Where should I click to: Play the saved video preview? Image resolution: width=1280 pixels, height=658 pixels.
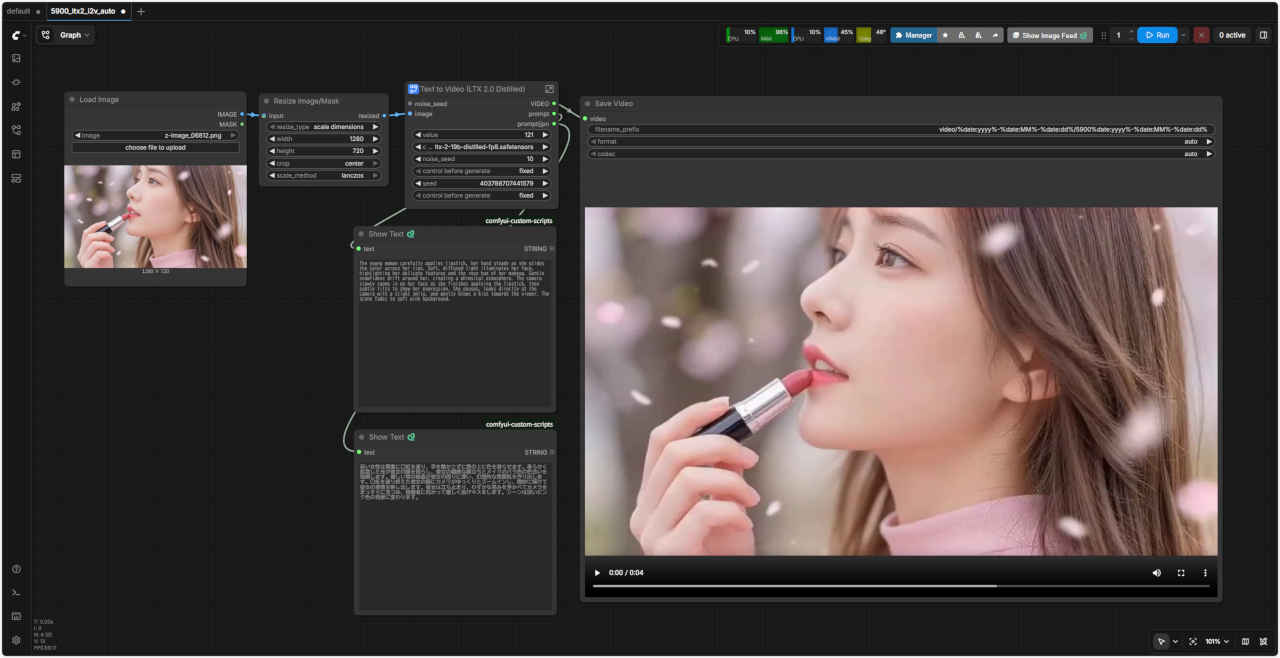[598, 573]
